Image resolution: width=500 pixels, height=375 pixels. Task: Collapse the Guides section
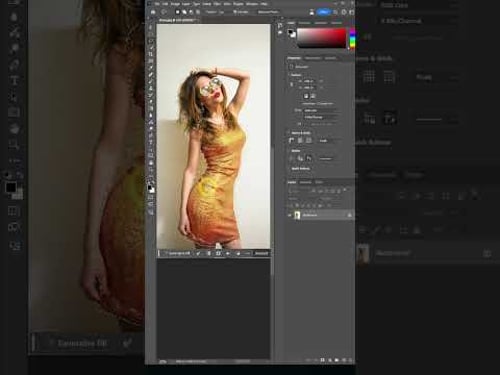289,151
